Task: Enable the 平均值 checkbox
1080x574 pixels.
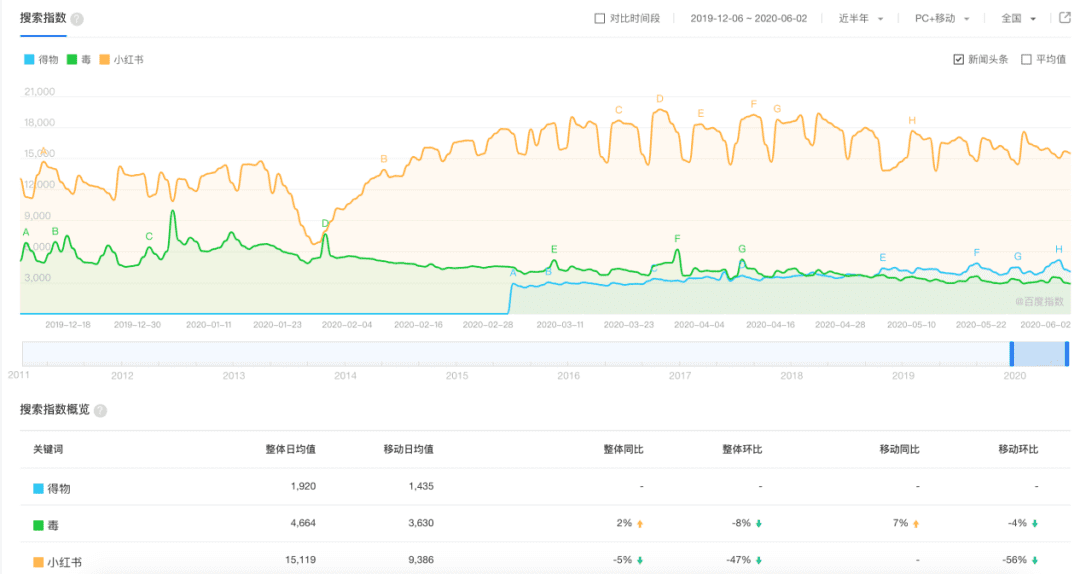Action: pyautogui.click(x=1026, y=60)
